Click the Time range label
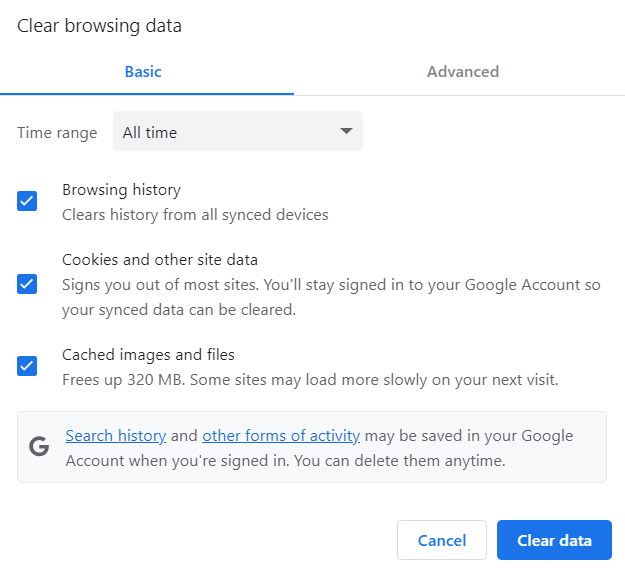The image size is (625, 575). tap(57, 133)
